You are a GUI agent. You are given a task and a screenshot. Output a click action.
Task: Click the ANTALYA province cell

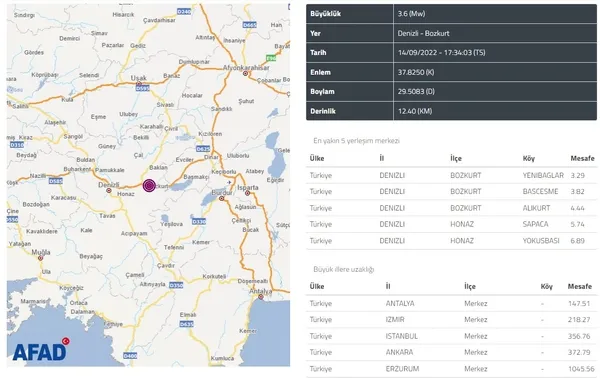[400, 303]
